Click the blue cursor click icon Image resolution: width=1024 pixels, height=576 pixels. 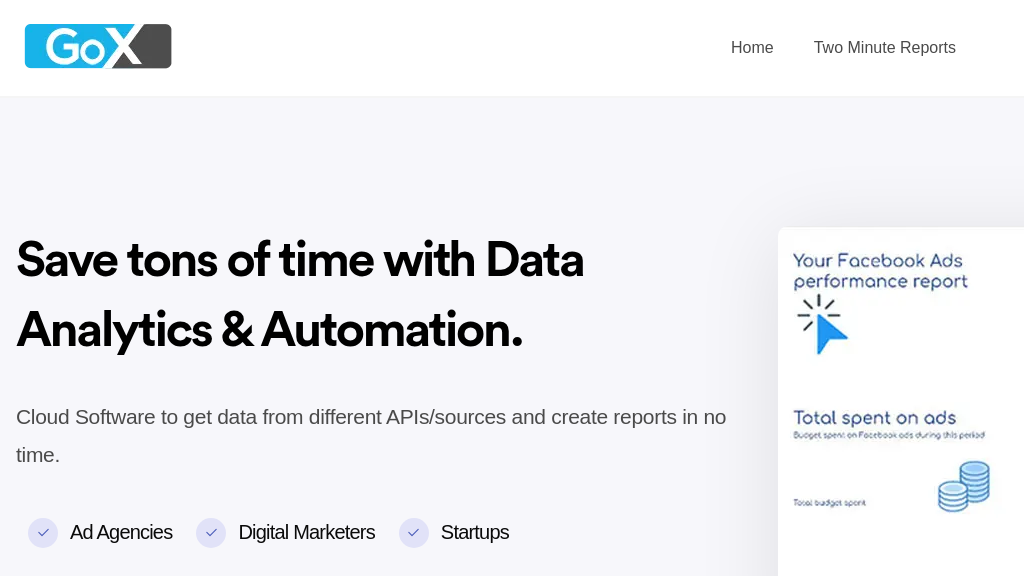coord(822,325)
